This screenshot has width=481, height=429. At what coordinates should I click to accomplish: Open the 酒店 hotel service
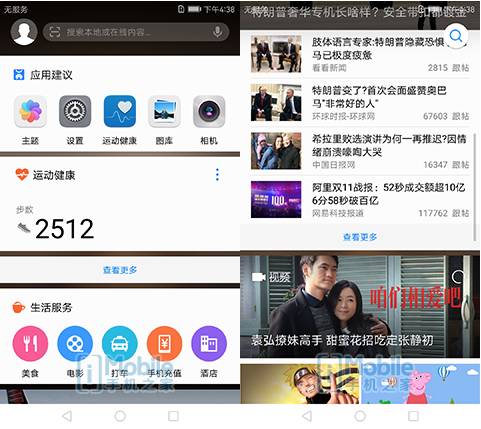click(209, 344)
